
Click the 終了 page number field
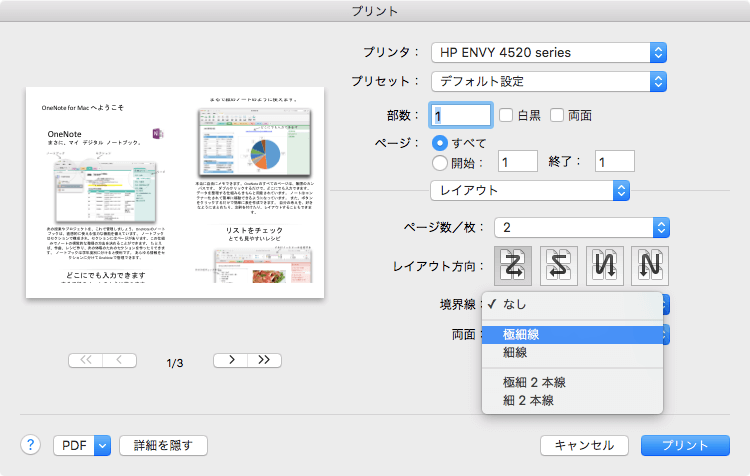pos(615,162)
